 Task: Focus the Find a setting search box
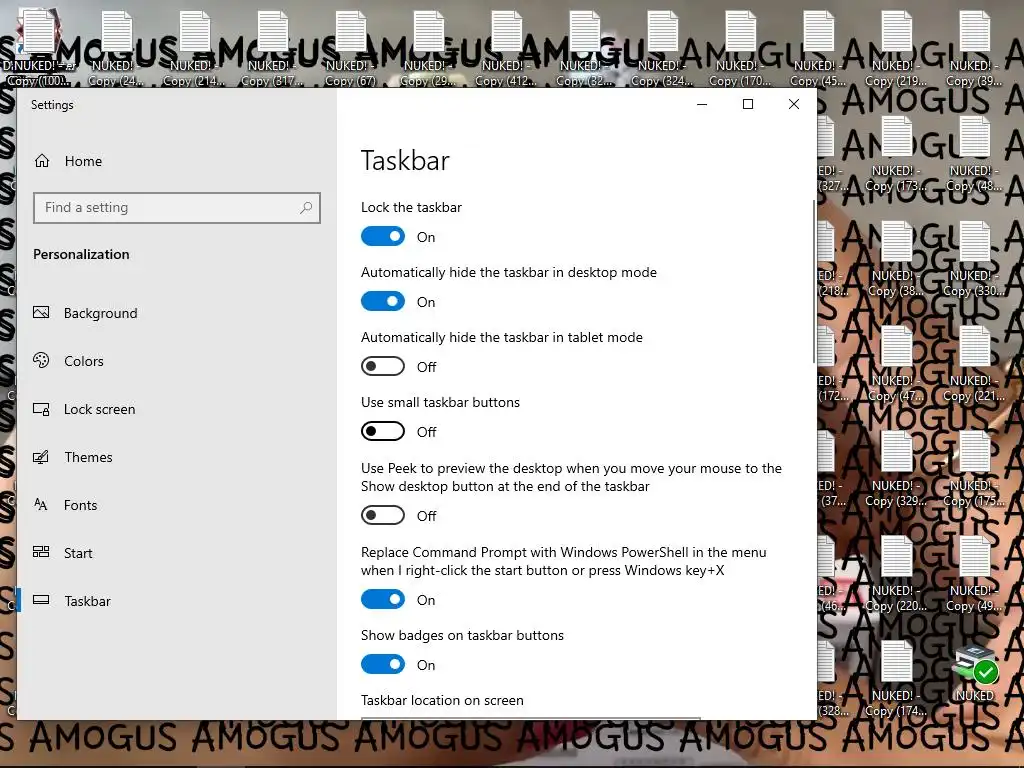176,208
